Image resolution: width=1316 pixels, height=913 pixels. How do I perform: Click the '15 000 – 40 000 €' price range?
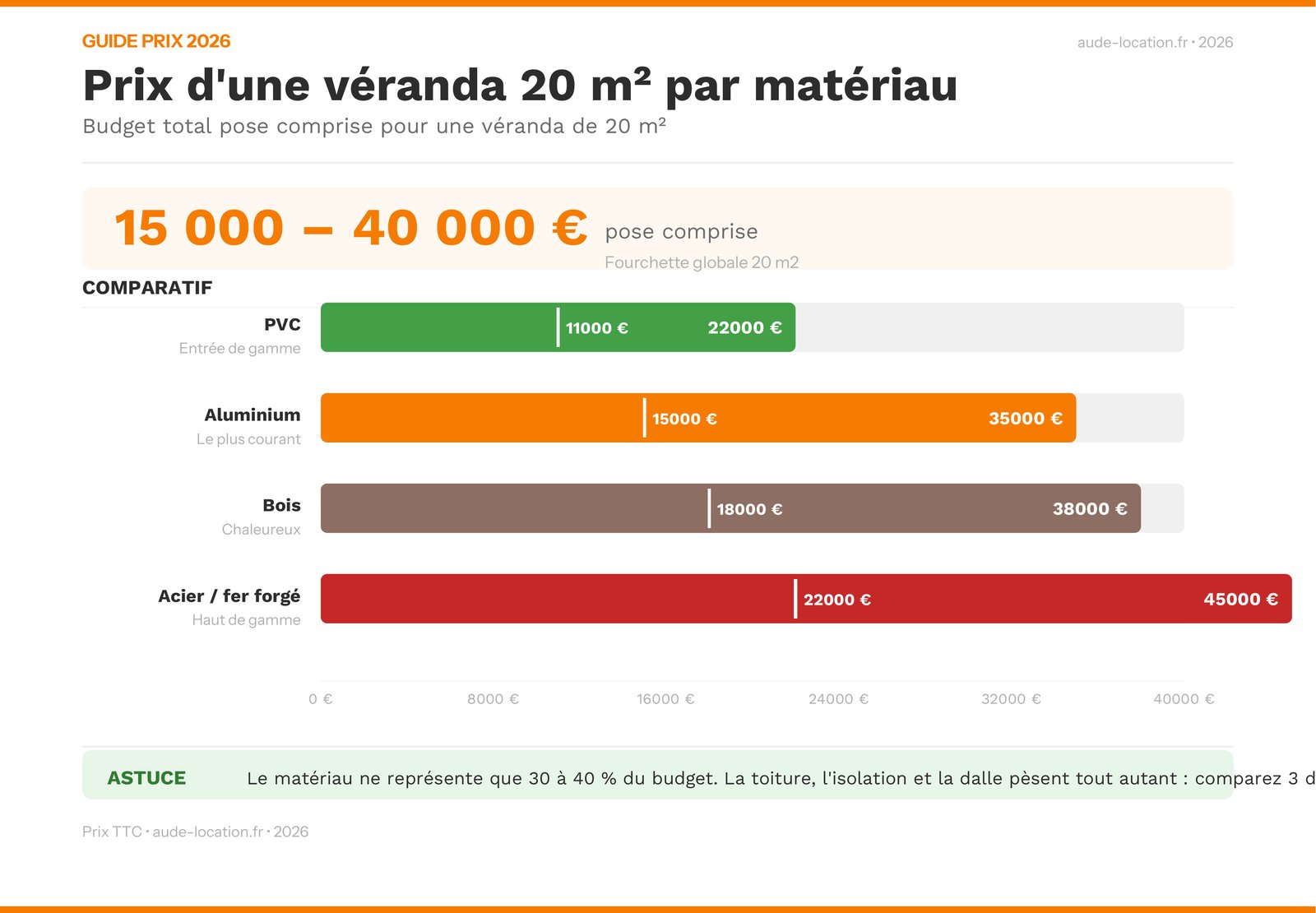[x=351, y=228]
